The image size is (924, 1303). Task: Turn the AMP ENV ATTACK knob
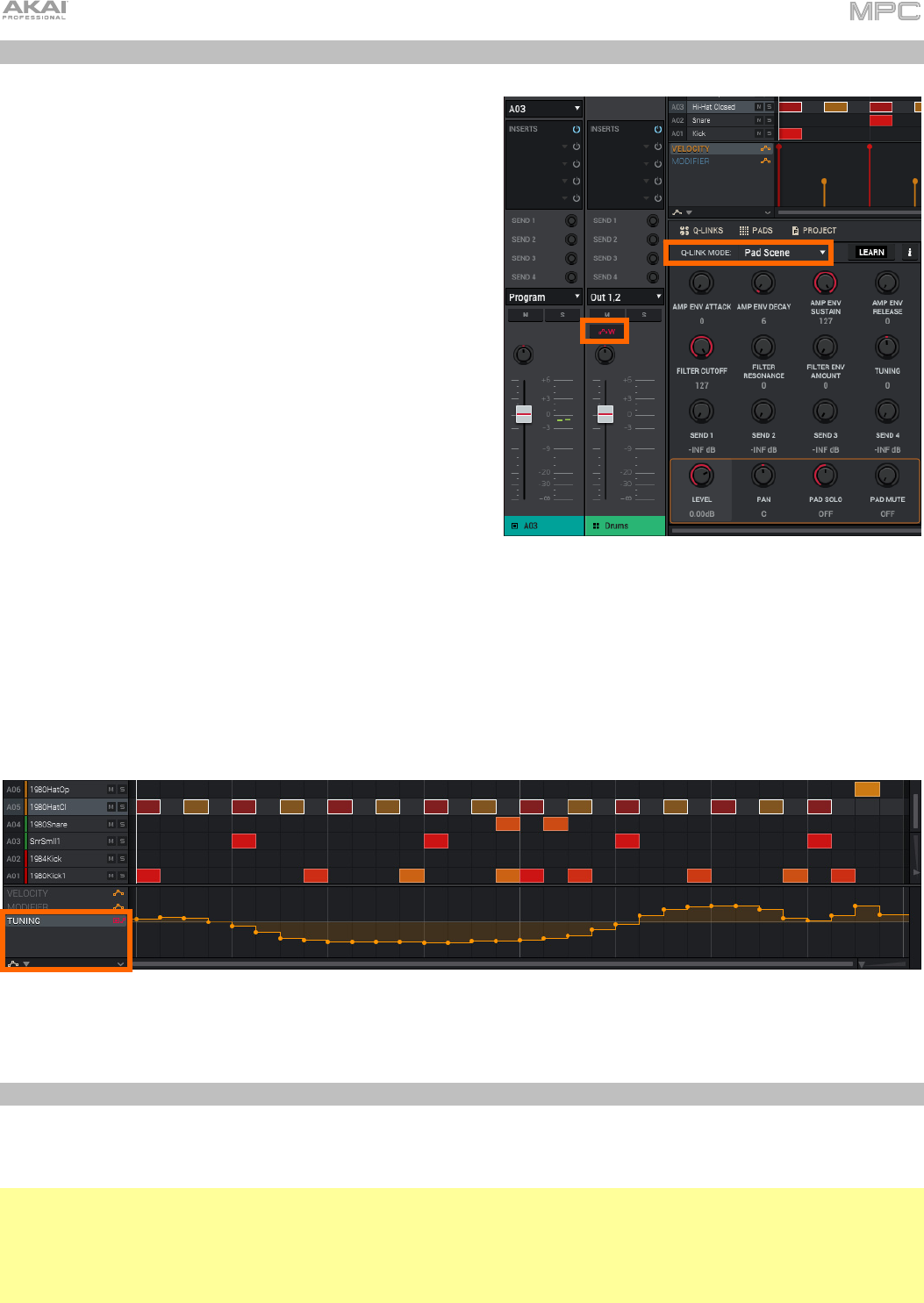[x=701, y=283]
